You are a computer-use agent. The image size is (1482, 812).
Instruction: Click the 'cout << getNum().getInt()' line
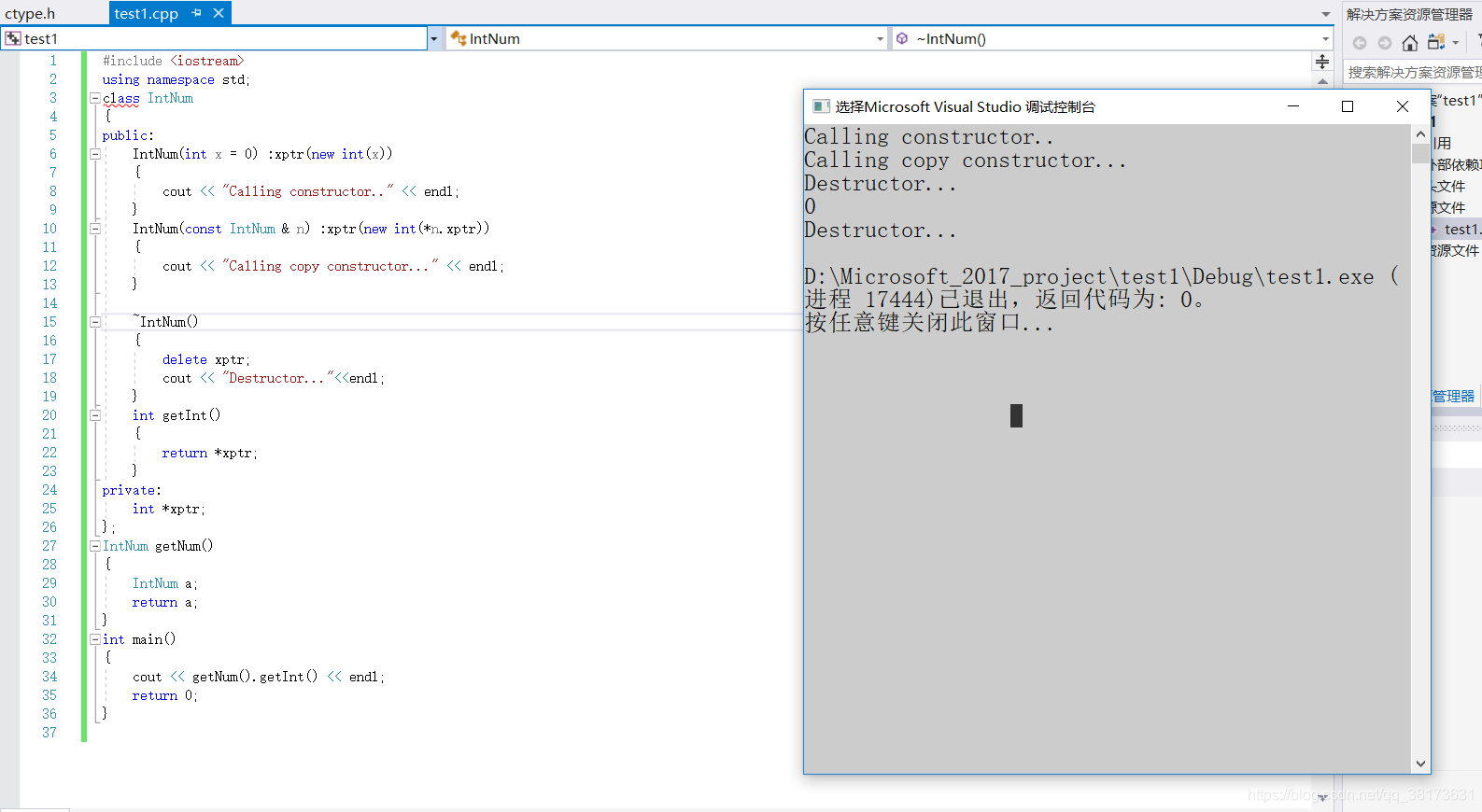(x=259, y=677)
